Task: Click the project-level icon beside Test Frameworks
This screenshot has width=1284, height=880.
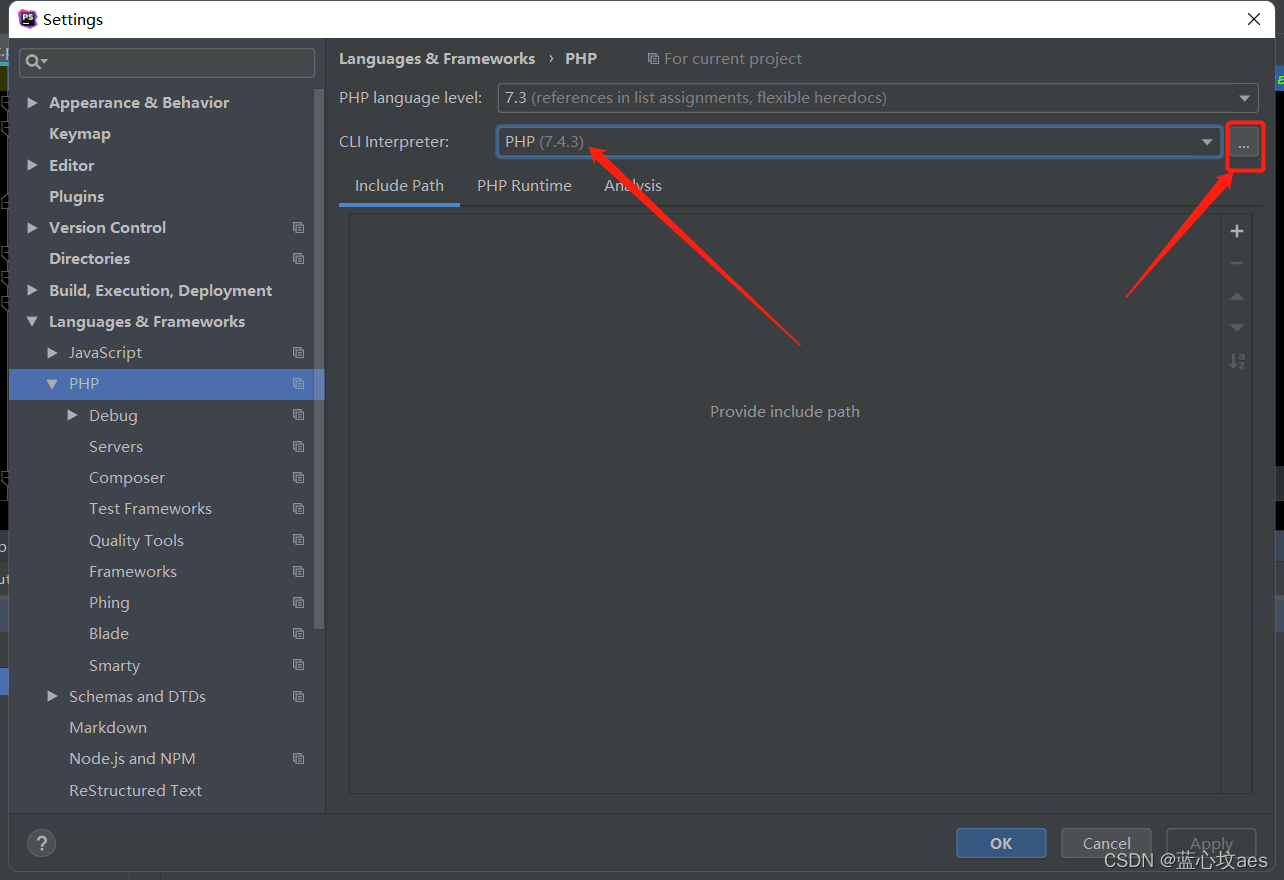Action: click(x=298, y=509)
